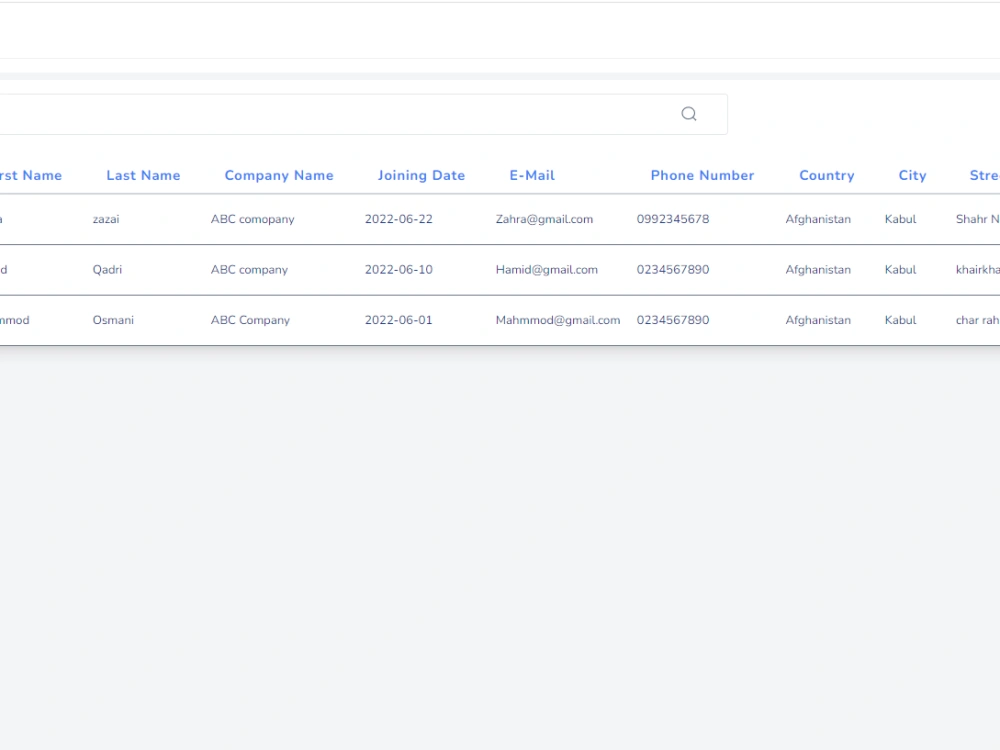Click the Last Name column header
This screenshot has height=750, width=1000.
click(x=143, y=175)
